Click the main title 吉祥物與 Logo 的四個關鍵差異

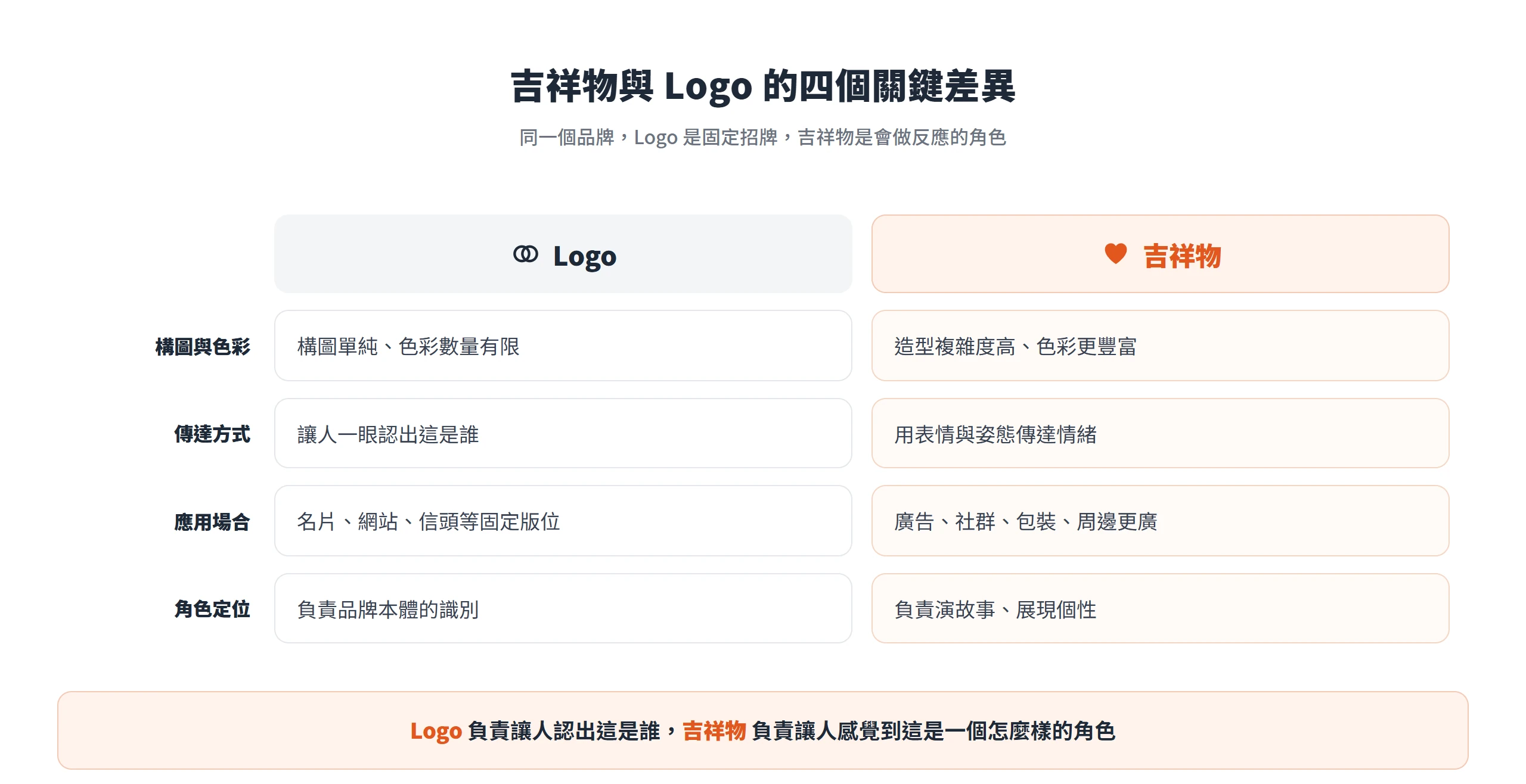coord(763,87)
